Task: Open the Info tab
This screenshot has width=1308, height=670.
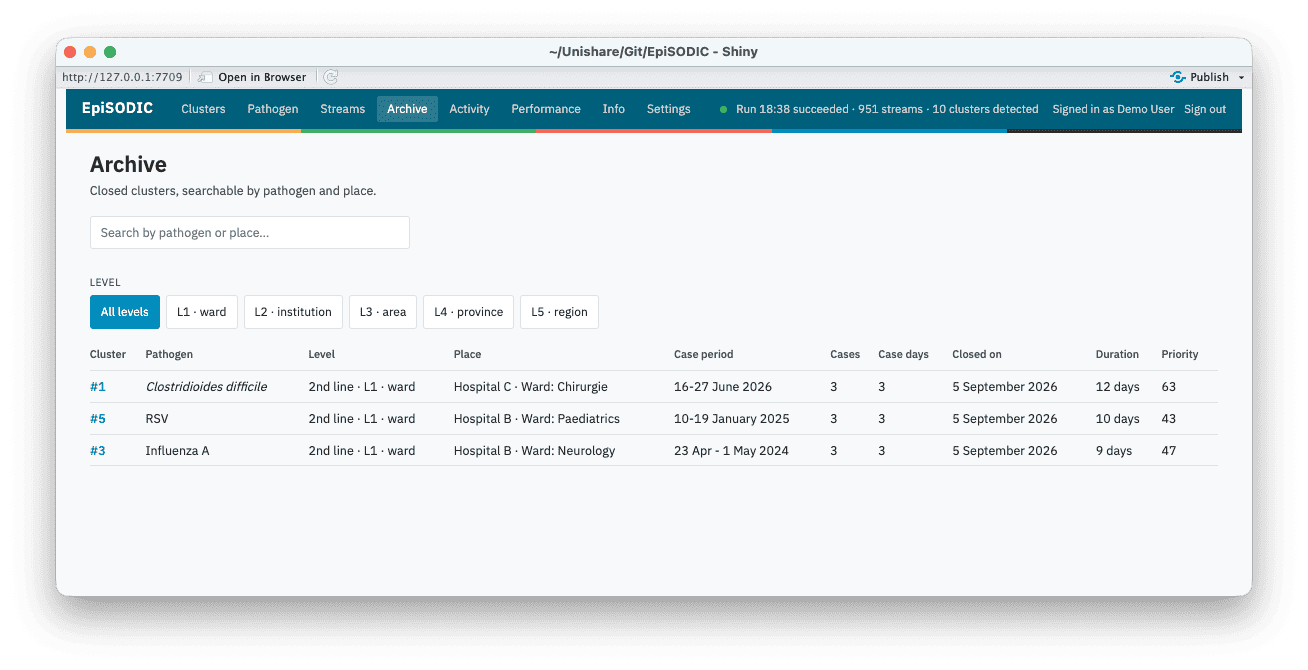Action: (614, 109)
